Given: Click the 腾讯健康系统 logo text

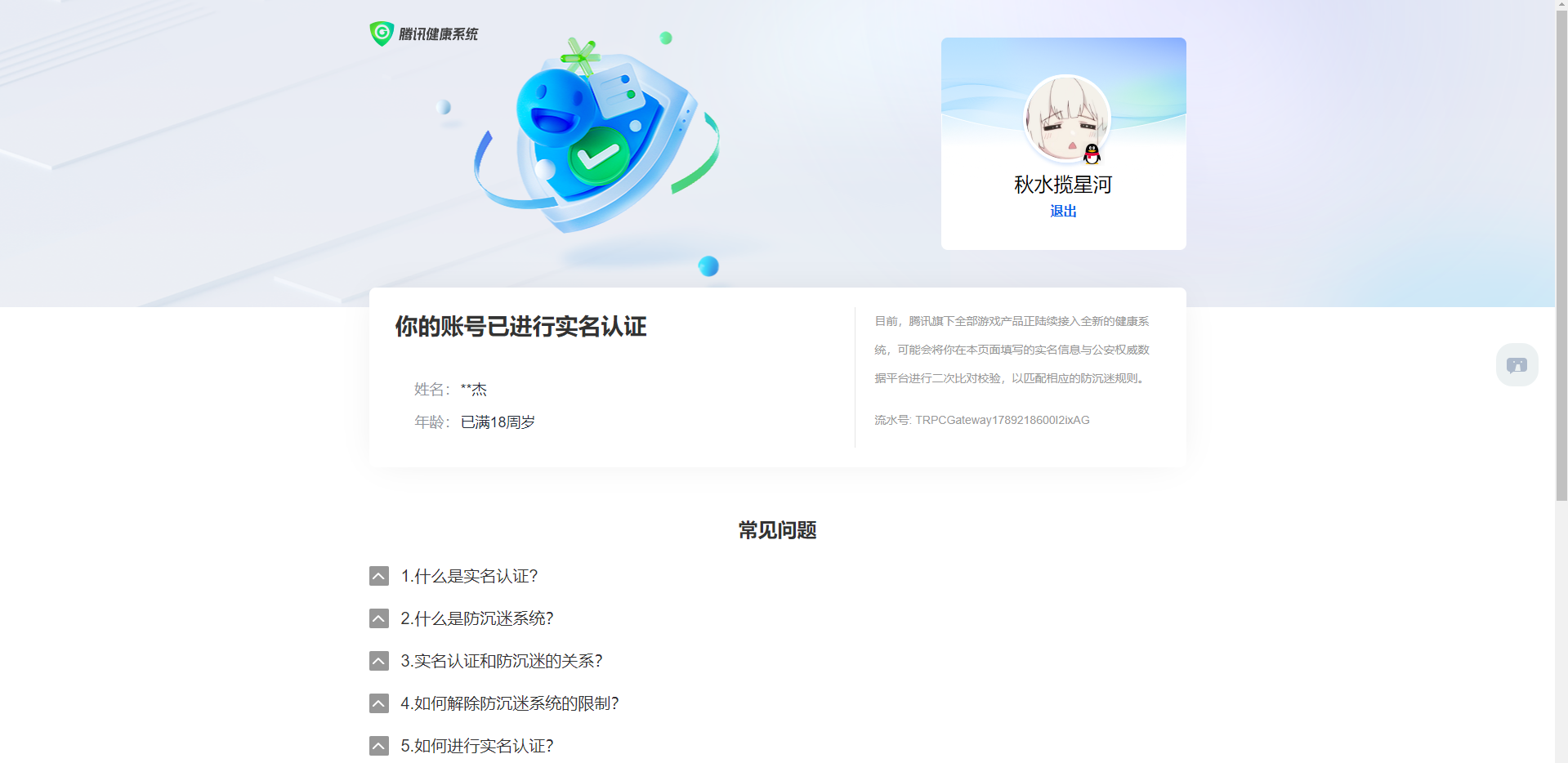Looking at the screenshot, I should 438,34.
